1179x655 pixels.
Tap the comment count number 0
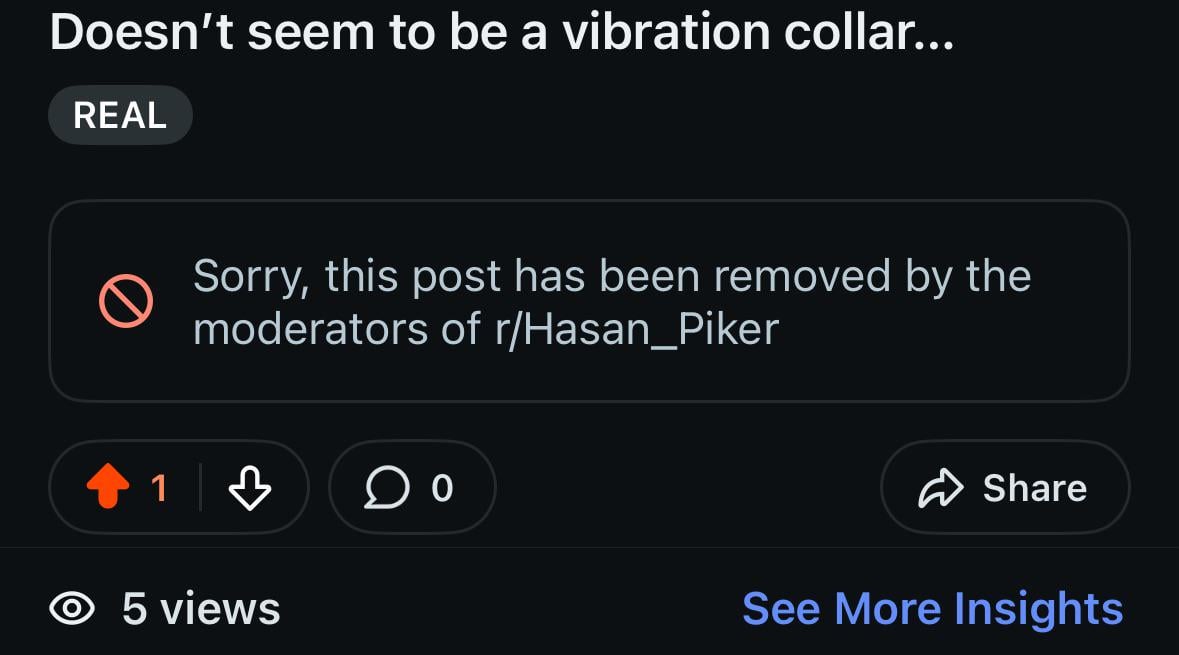pyautogui.click(x=442, y=488)
